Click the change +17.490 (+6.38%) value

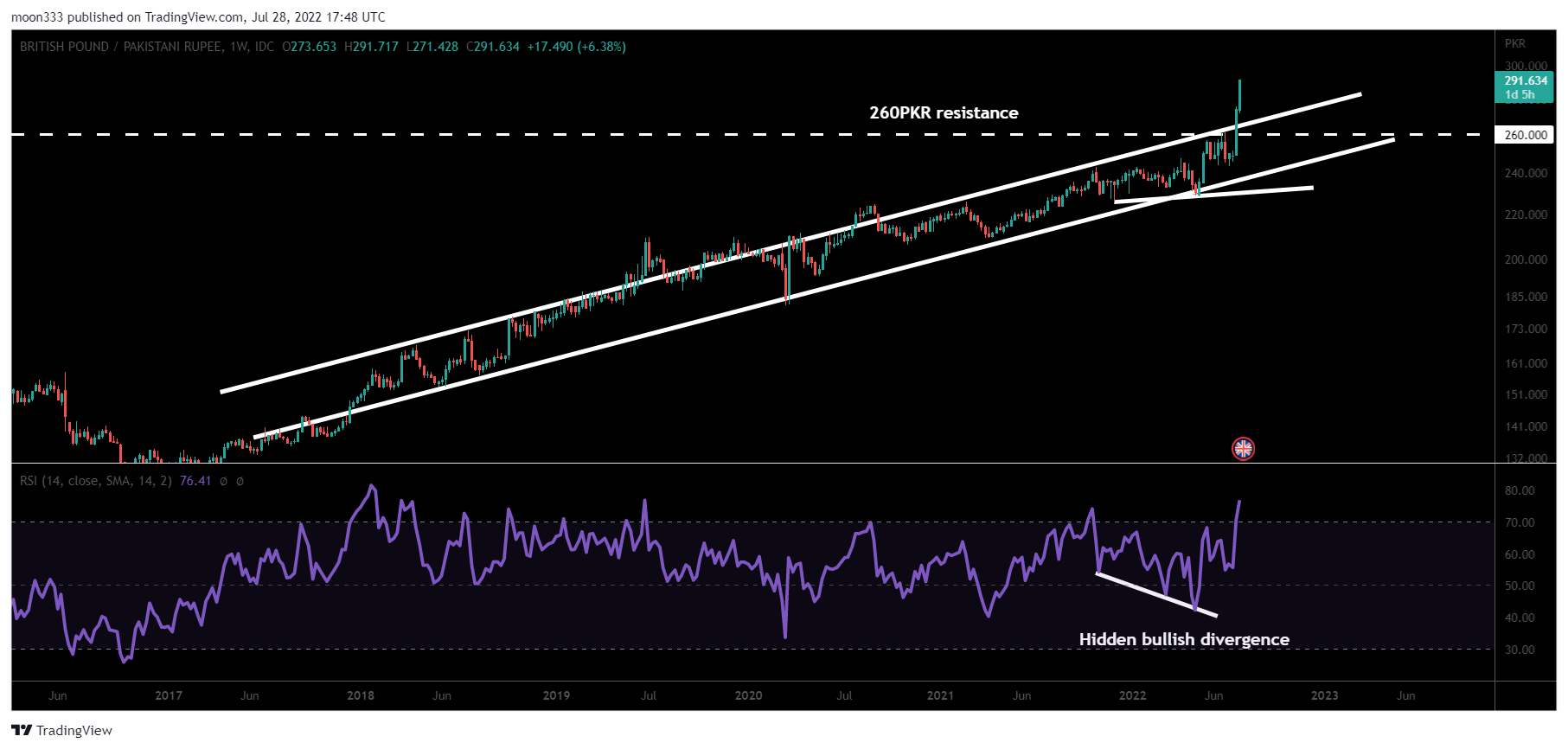tap(577, 47)
